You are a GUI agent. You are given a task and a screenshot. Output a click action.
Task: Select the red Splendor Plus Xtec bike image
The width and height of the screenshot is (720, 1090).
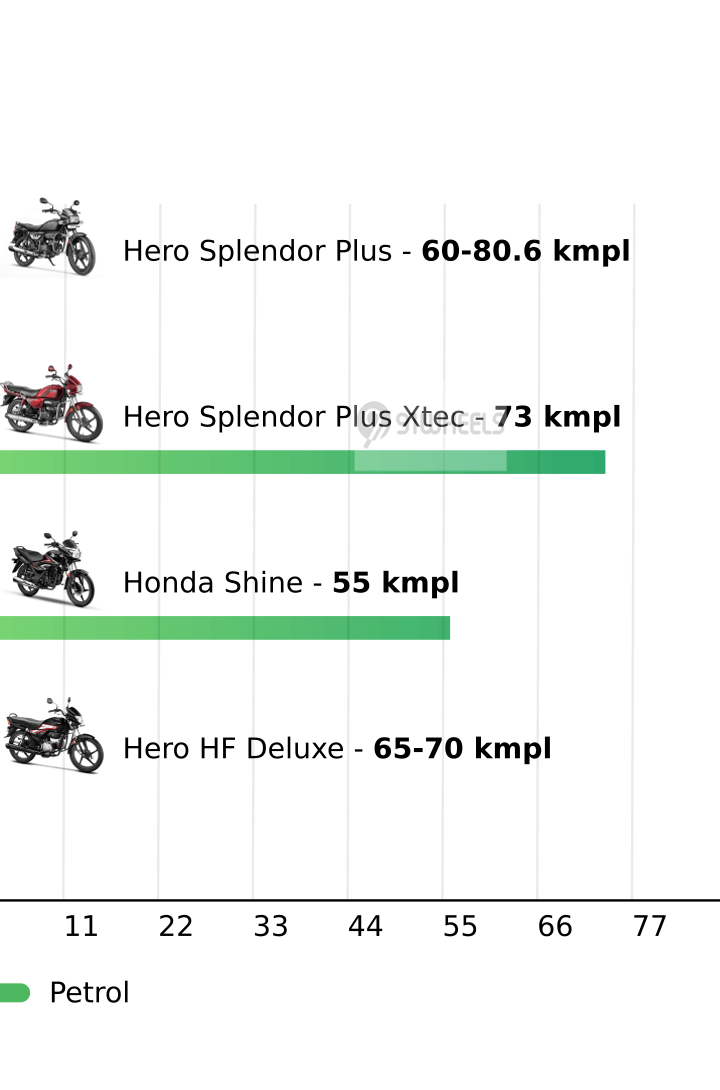(50, 404)
